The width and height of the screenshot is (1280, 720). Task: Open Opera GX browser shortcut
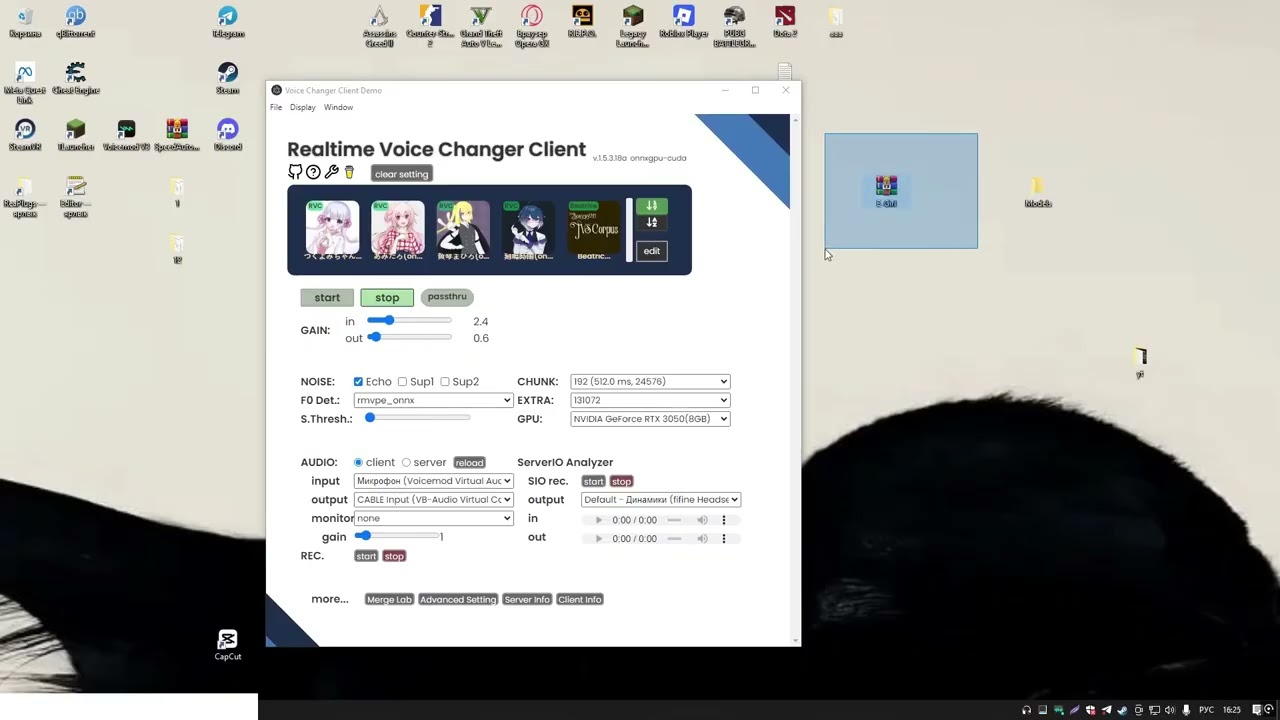tap(532, 26)
